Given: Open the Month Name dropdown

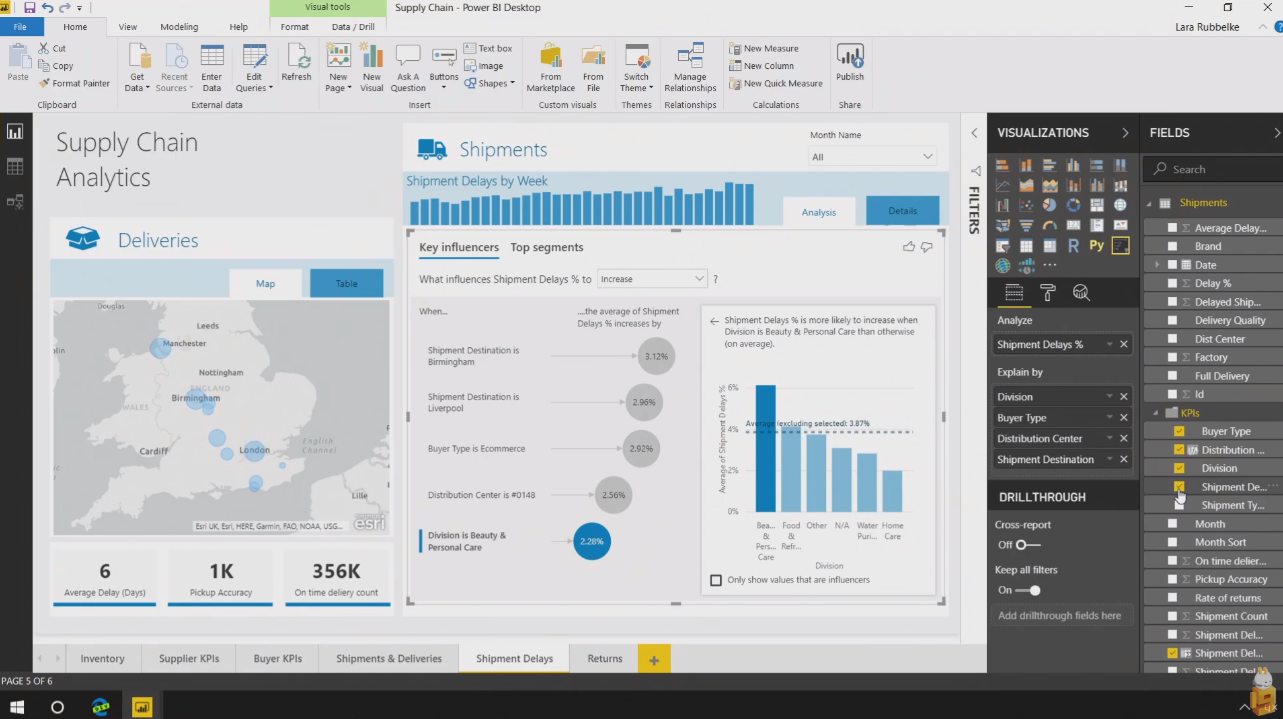Looking at the screenshot, I should (x=872, y=157).
